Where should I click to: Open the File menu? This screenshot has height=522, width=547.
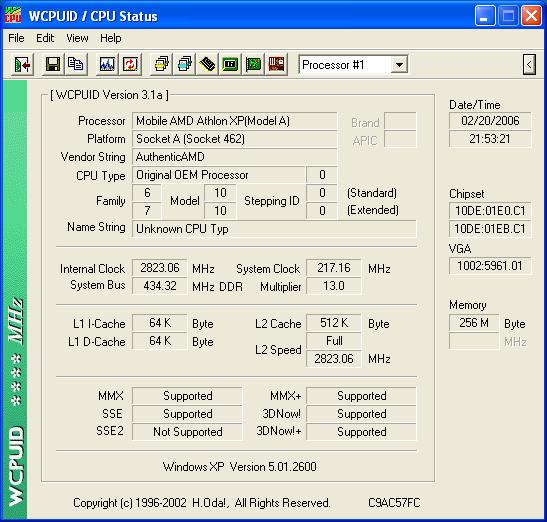coord(16,38)
